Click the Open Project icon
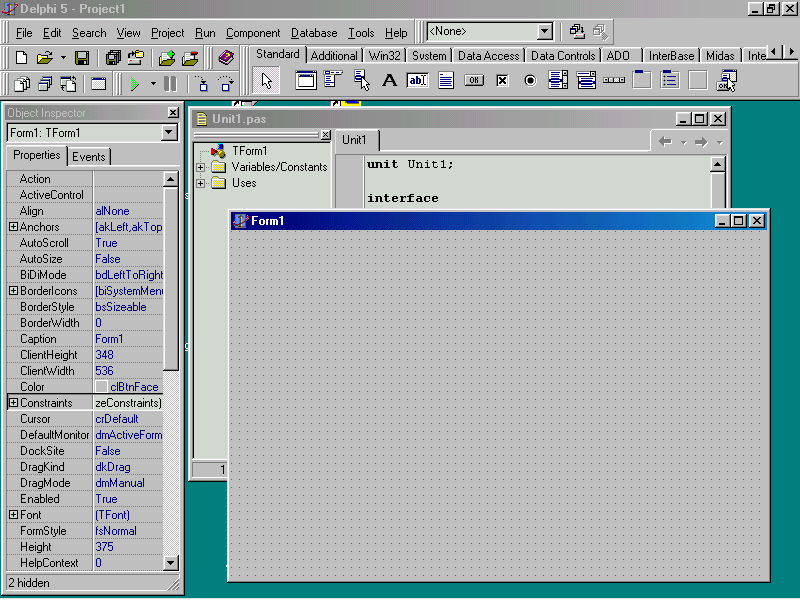The width and height of the screenshot is (800, 600). 135,58
